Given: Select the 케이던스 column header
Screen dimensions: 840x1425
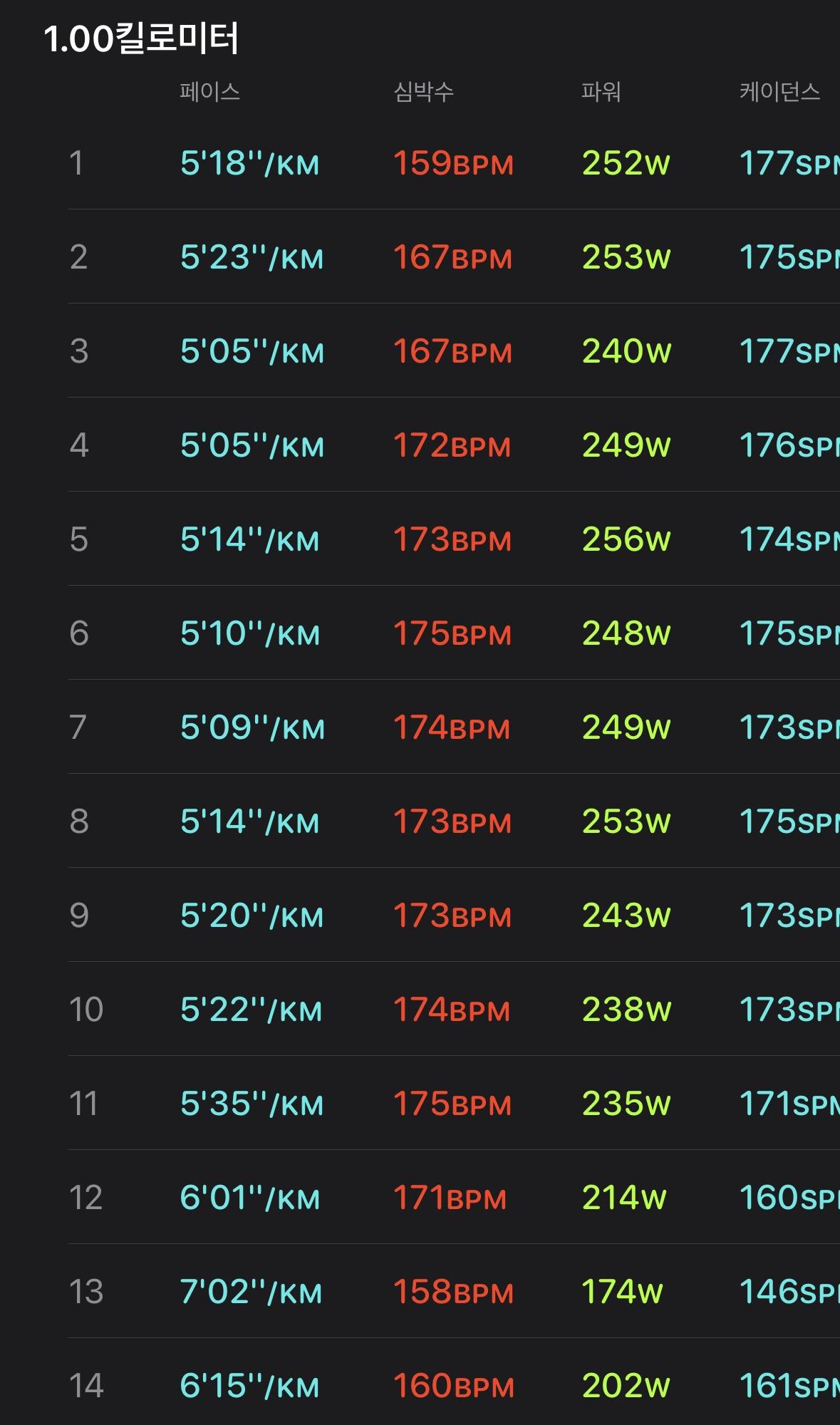Looking at the screenshot, I should pos(779,92).
